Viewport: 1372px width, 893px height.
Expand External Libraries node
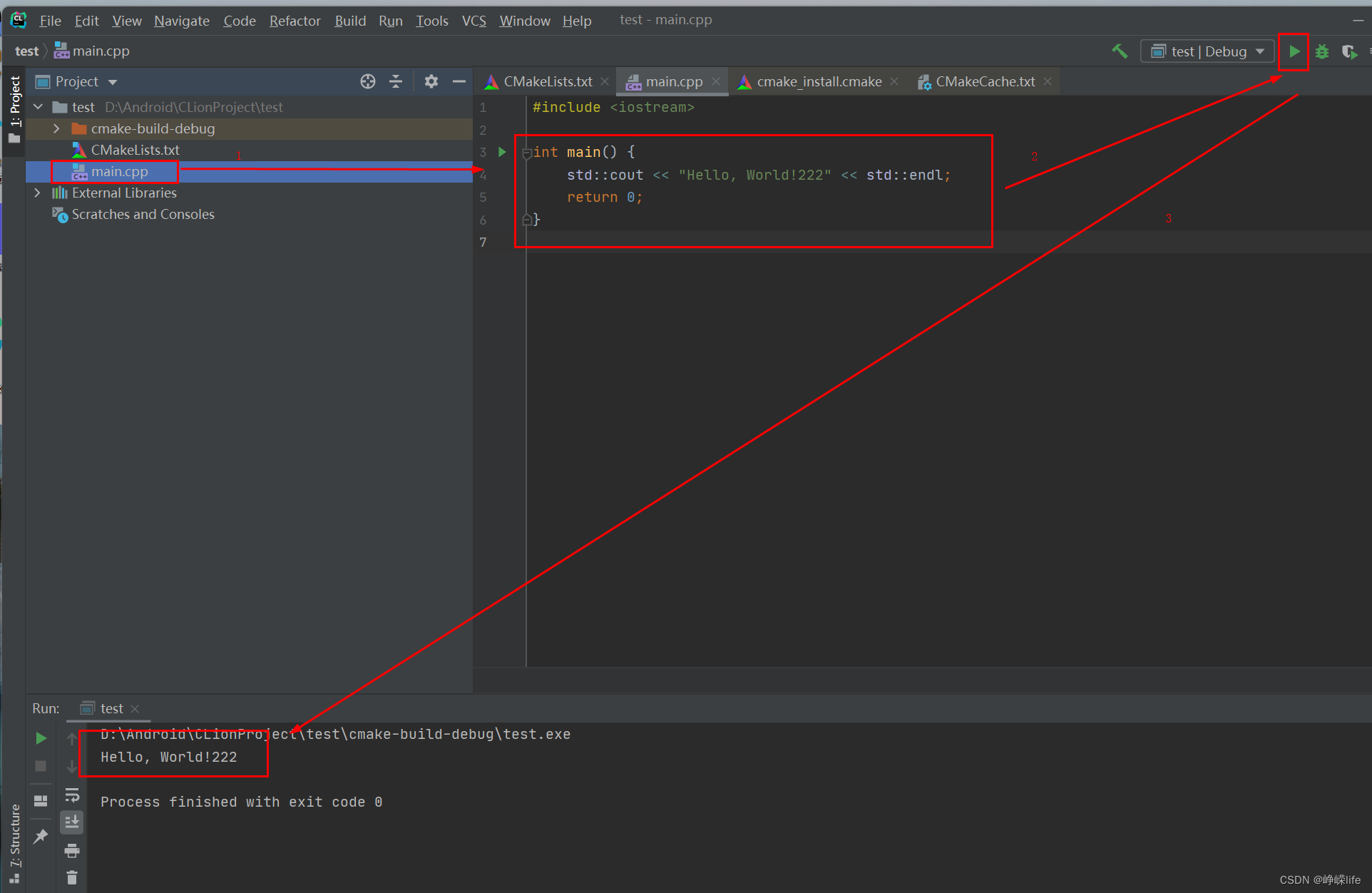point(37,193)
